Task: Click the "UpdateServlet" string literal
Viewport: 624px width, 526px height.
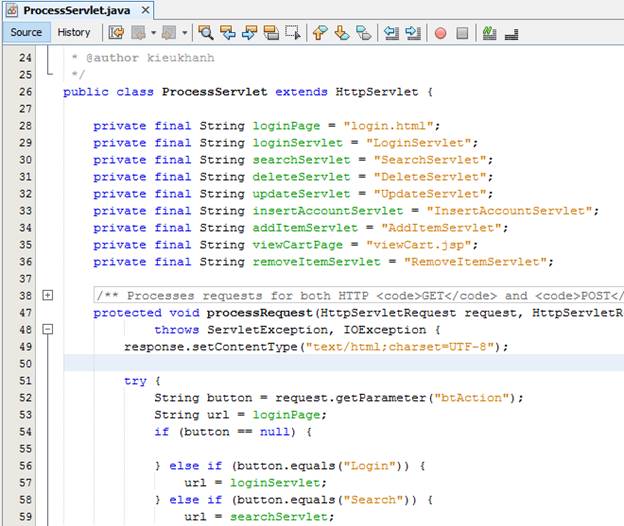Action: (430, 194)
